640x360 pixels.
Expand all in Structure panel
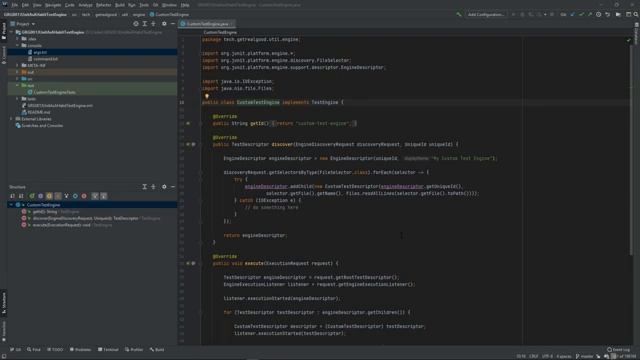[x=144, y=187]
